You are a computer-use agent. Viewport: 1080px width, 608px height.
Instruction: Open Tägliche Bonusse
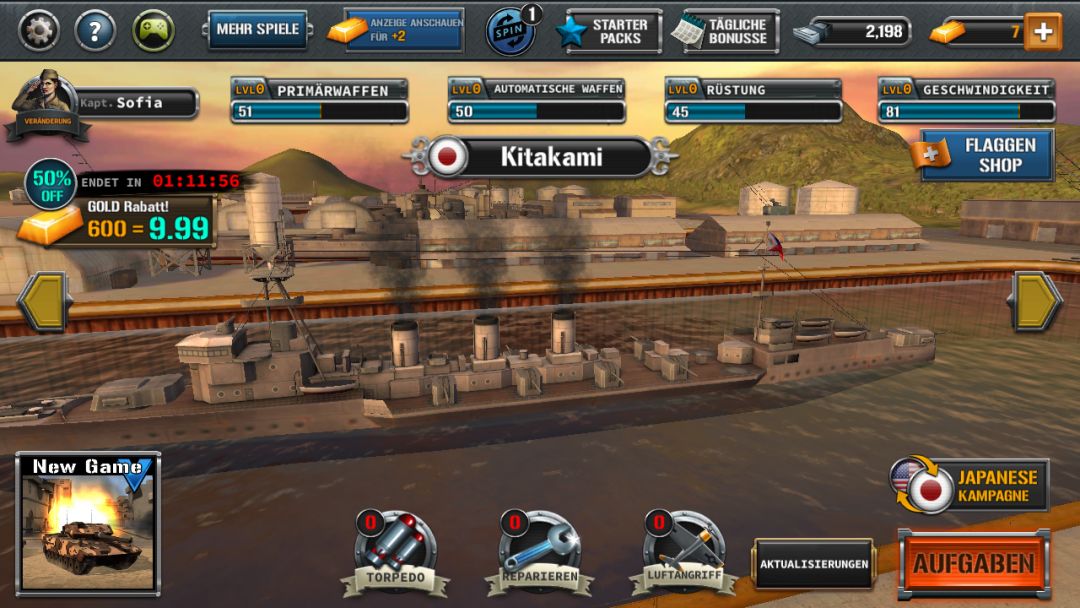click(726, 32)
